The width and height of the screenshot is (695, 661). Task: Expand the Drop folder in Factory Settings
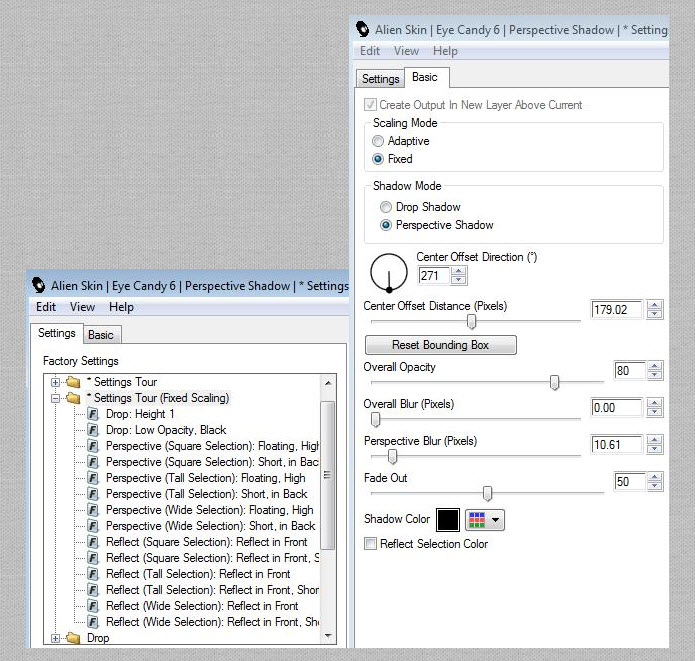point(55,638)
